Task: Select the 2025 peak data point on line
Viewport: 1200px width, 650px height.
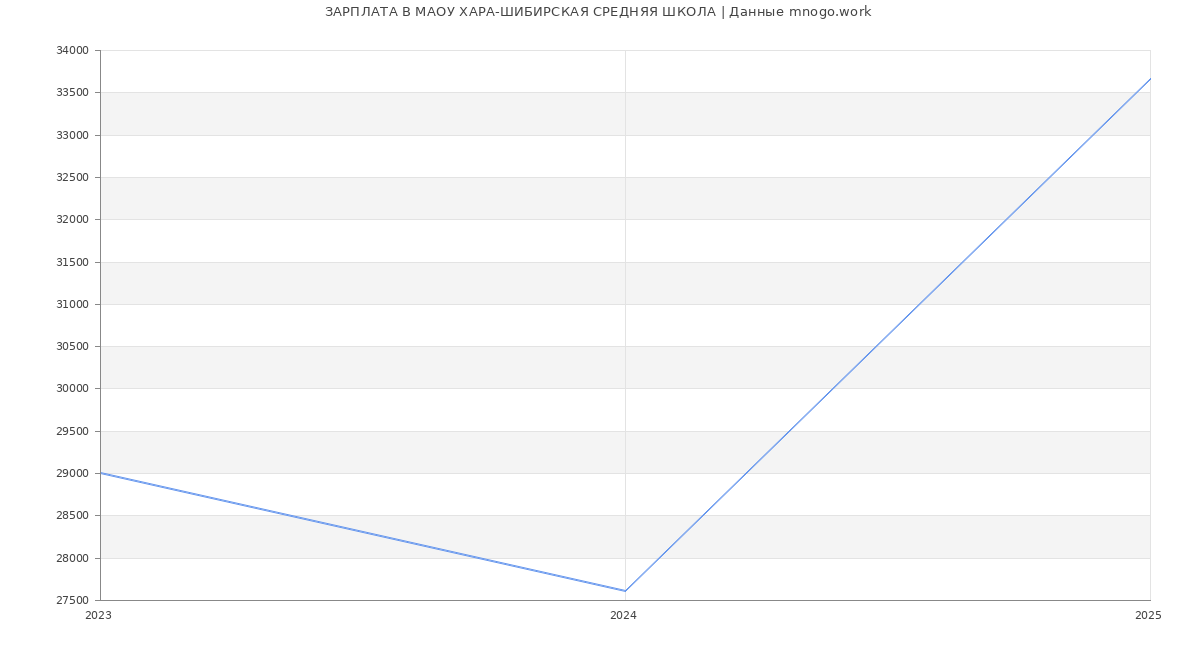Action: click(1149, 79)
